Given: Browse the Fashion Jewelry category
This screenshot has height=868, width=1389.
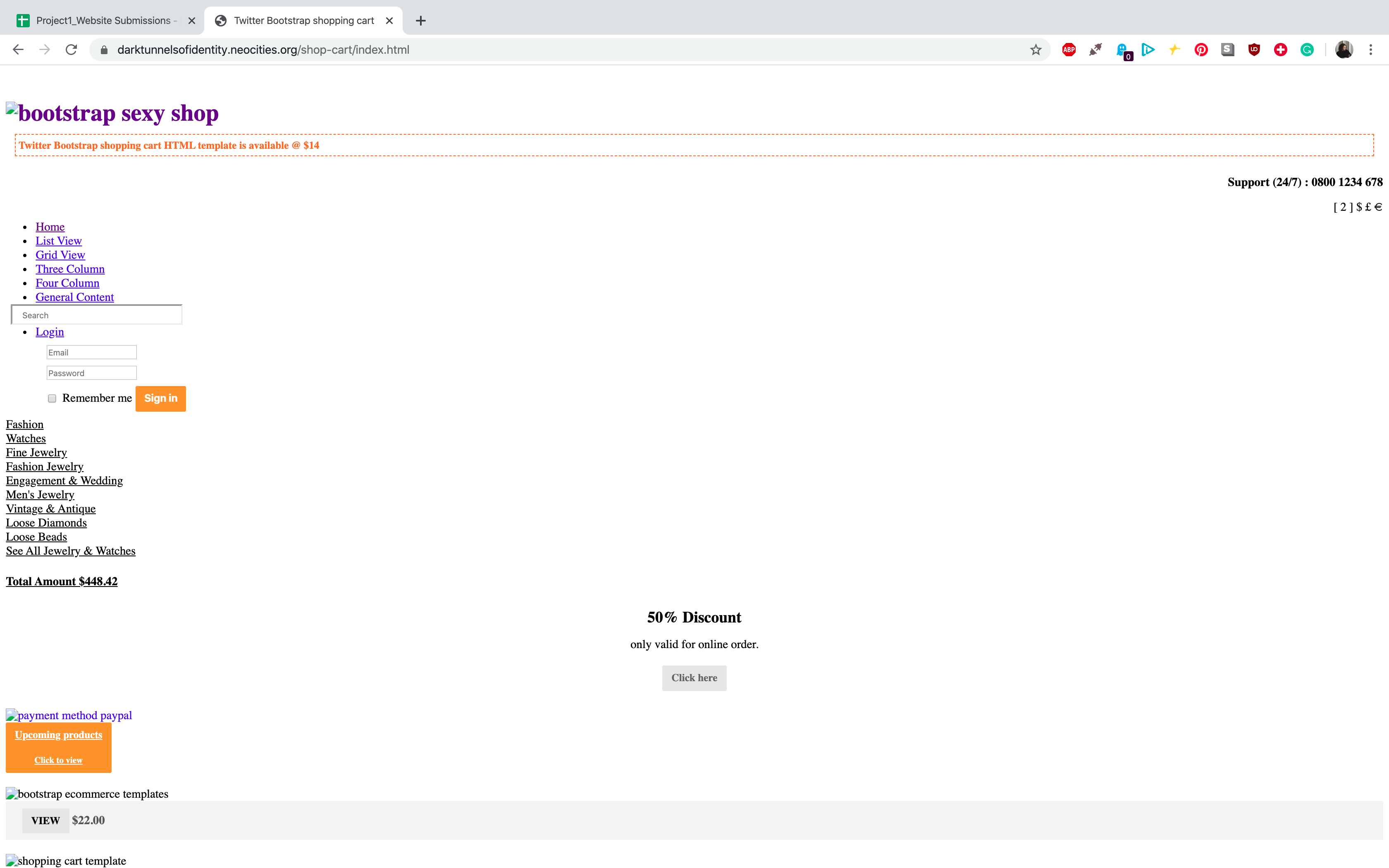Looking at the screenshot, I should (x=45, y=467).
